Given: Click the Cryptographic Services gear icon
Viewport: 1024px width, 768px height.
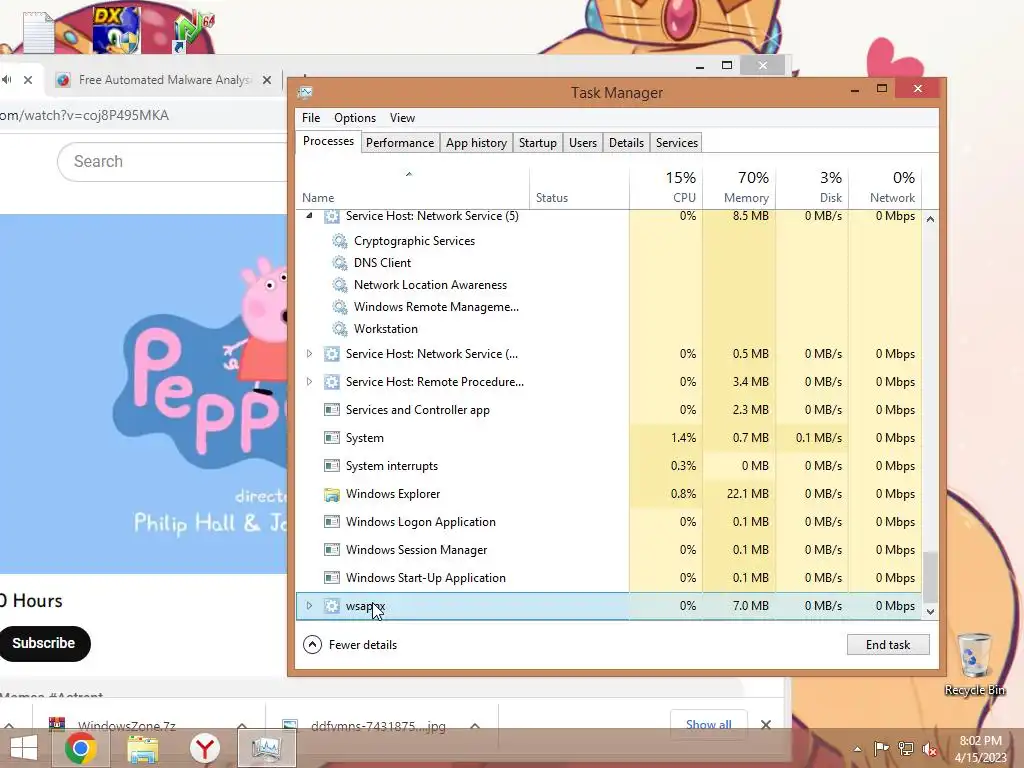Looking at the screenshot, I should (340, 241).
